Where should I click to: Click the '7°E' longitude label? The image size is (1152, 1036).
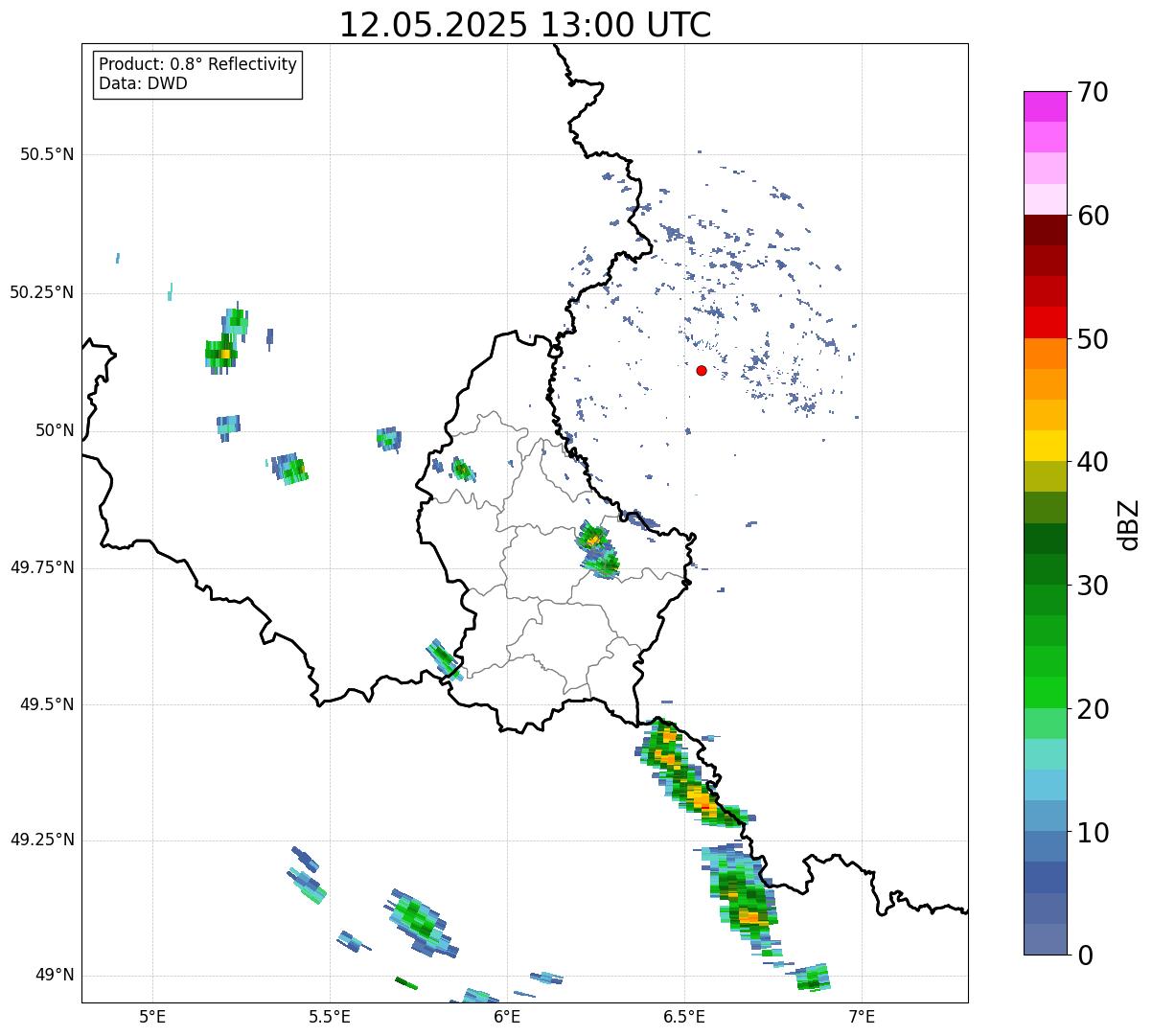[862, 1016]
